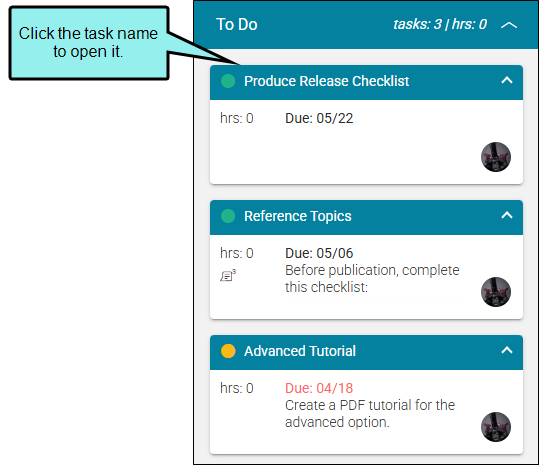This screenshot has height=465, width=539.
Task: Collapse the Advanced Tutorial card
Action: click(507, 351)
